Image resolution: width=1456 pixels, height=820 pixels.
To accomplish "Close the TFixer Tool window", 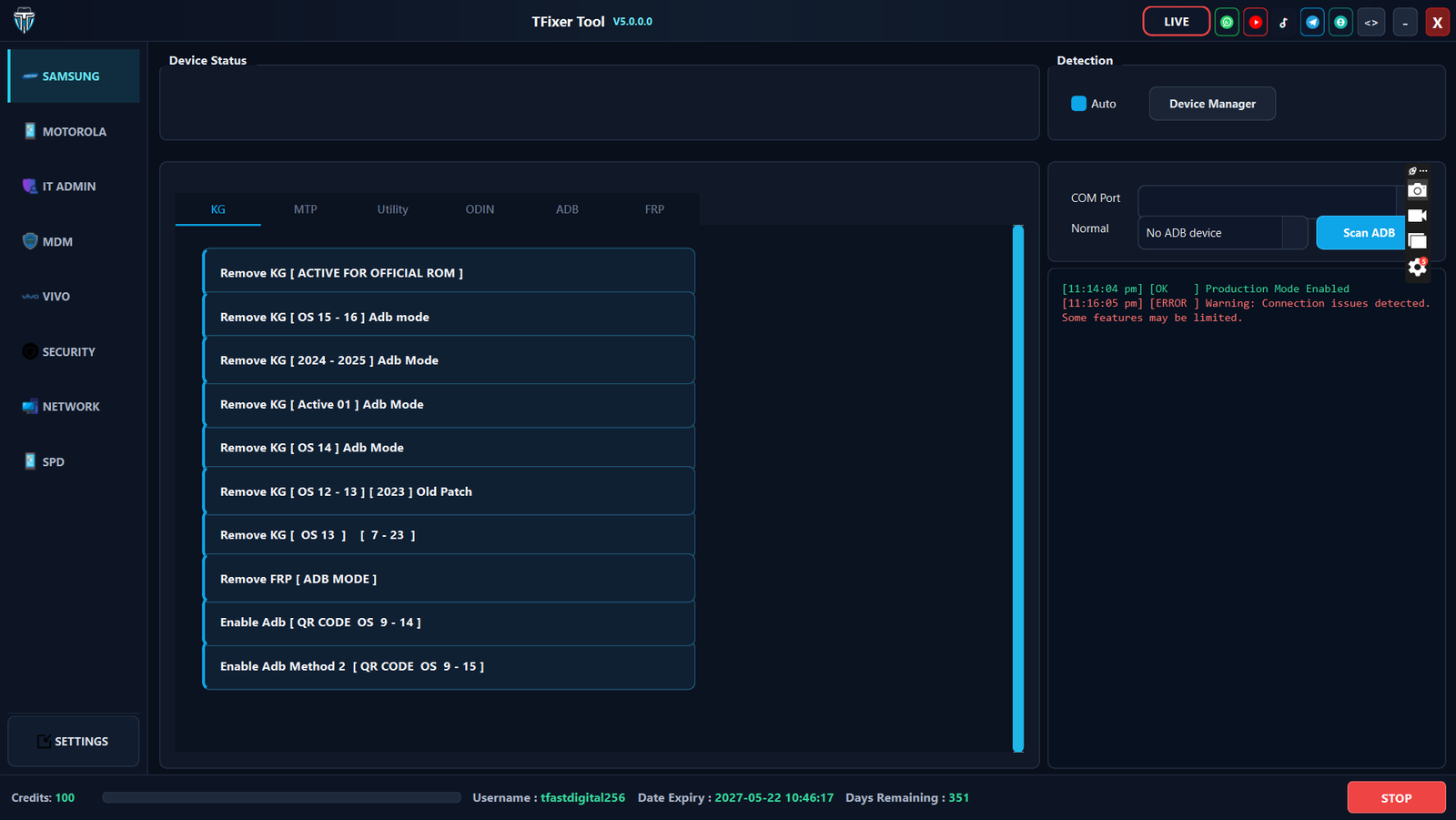I will pyautogui.click(x=1438, y=22).
